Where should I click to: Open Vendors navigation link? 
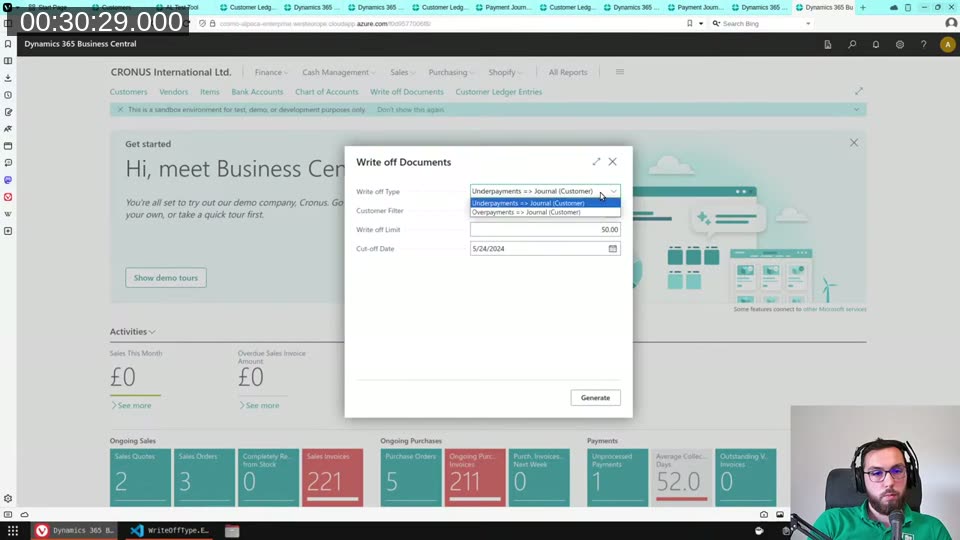173,92
